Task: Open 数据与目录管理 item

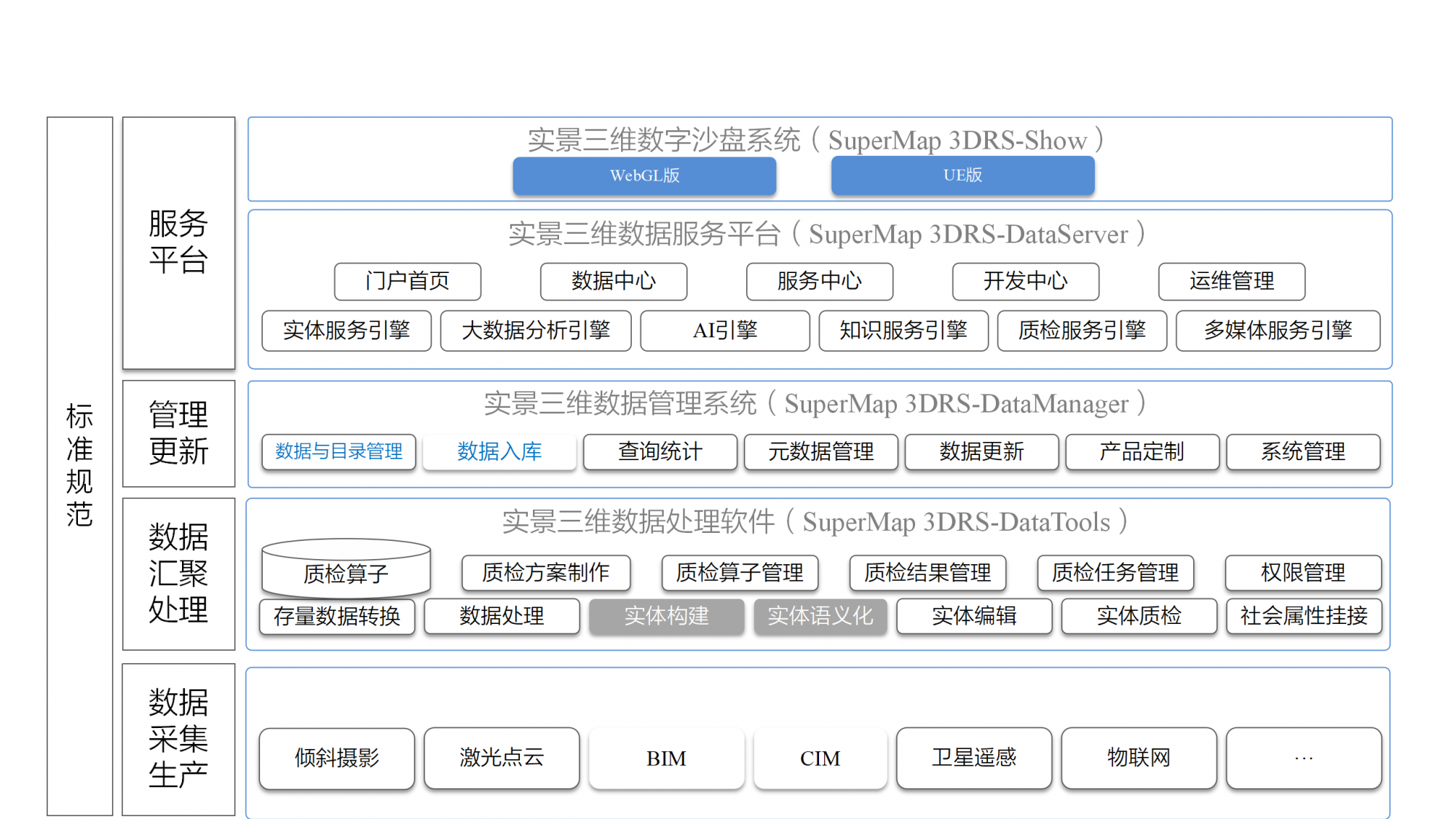Action: 339,451
